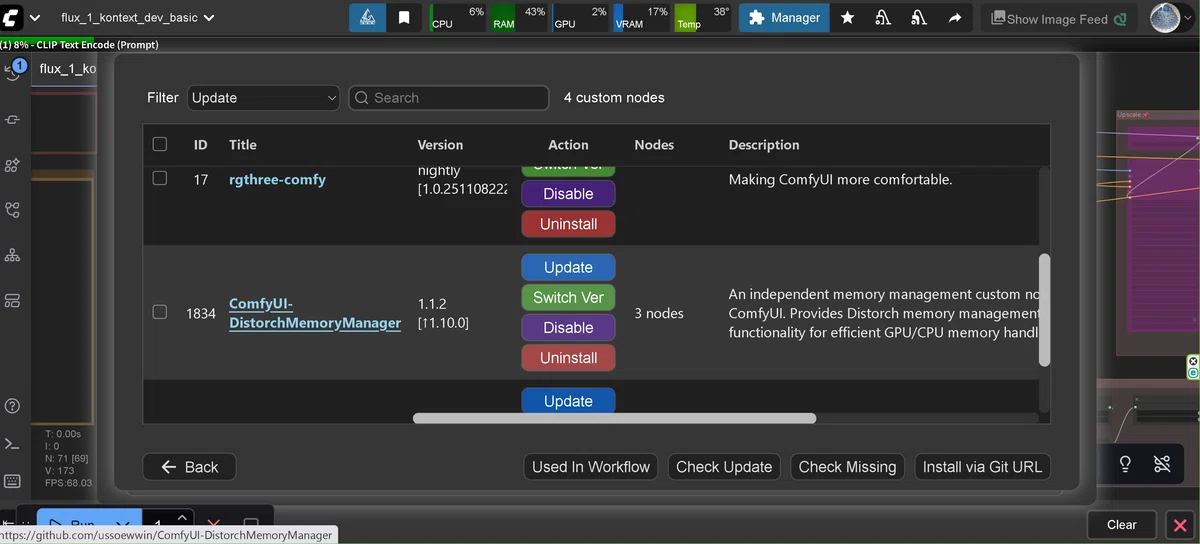
Task: Sort by the Title column header
Action: (x=243, y=145)
